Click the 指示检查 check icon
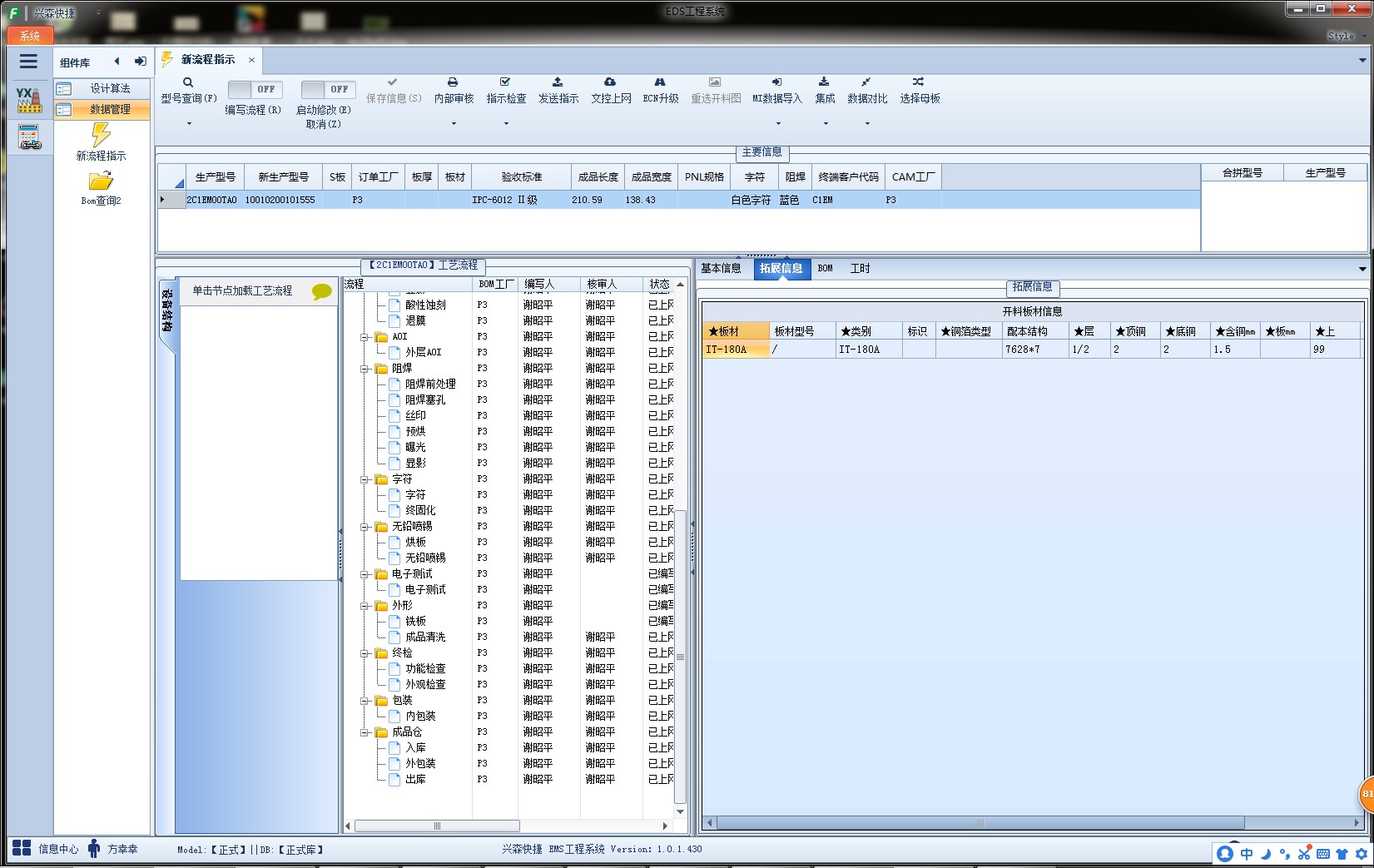Image resolution: width=1374 pixels, height=868 pixels. pos(505,82)
